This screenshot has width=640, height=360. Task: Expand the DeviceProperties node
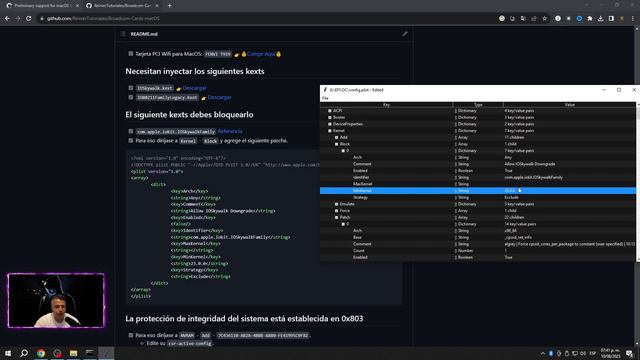click(330, 124)
